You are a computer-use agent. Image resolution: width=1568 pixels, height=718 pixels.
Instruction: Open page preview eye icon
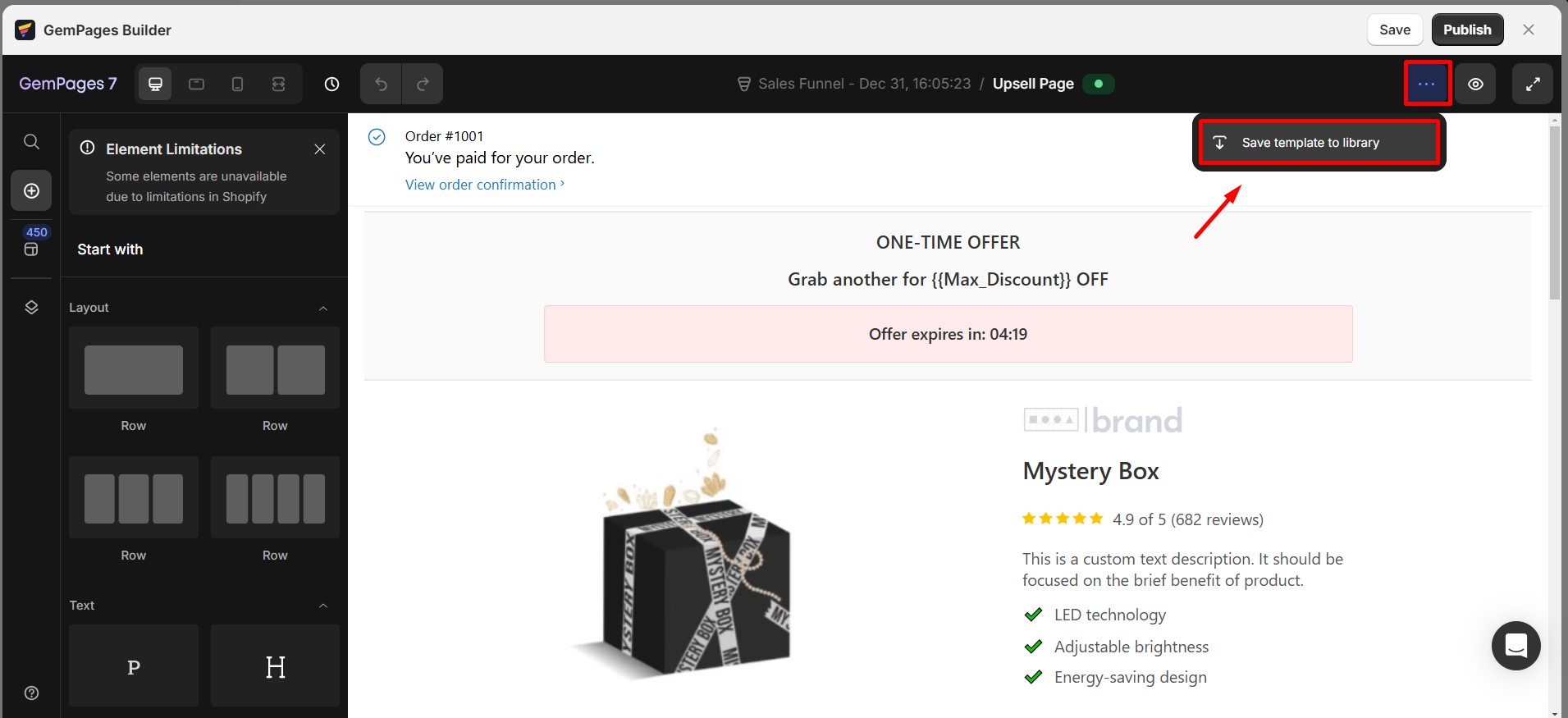(1475, 83)
